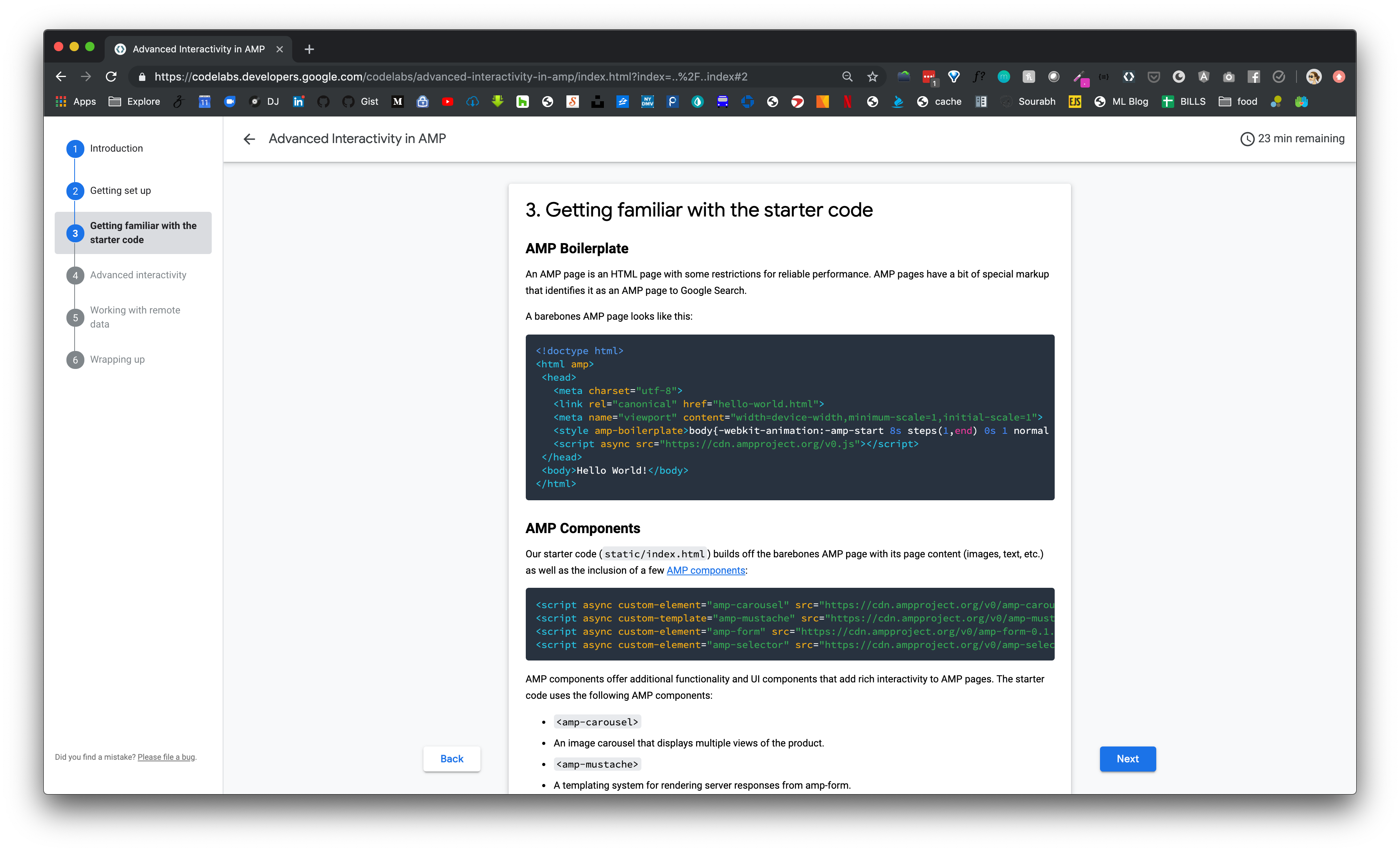Click the <amp-carousel> list item
The width and height of the screenshot is (1400, 852).
click(597, 722)
